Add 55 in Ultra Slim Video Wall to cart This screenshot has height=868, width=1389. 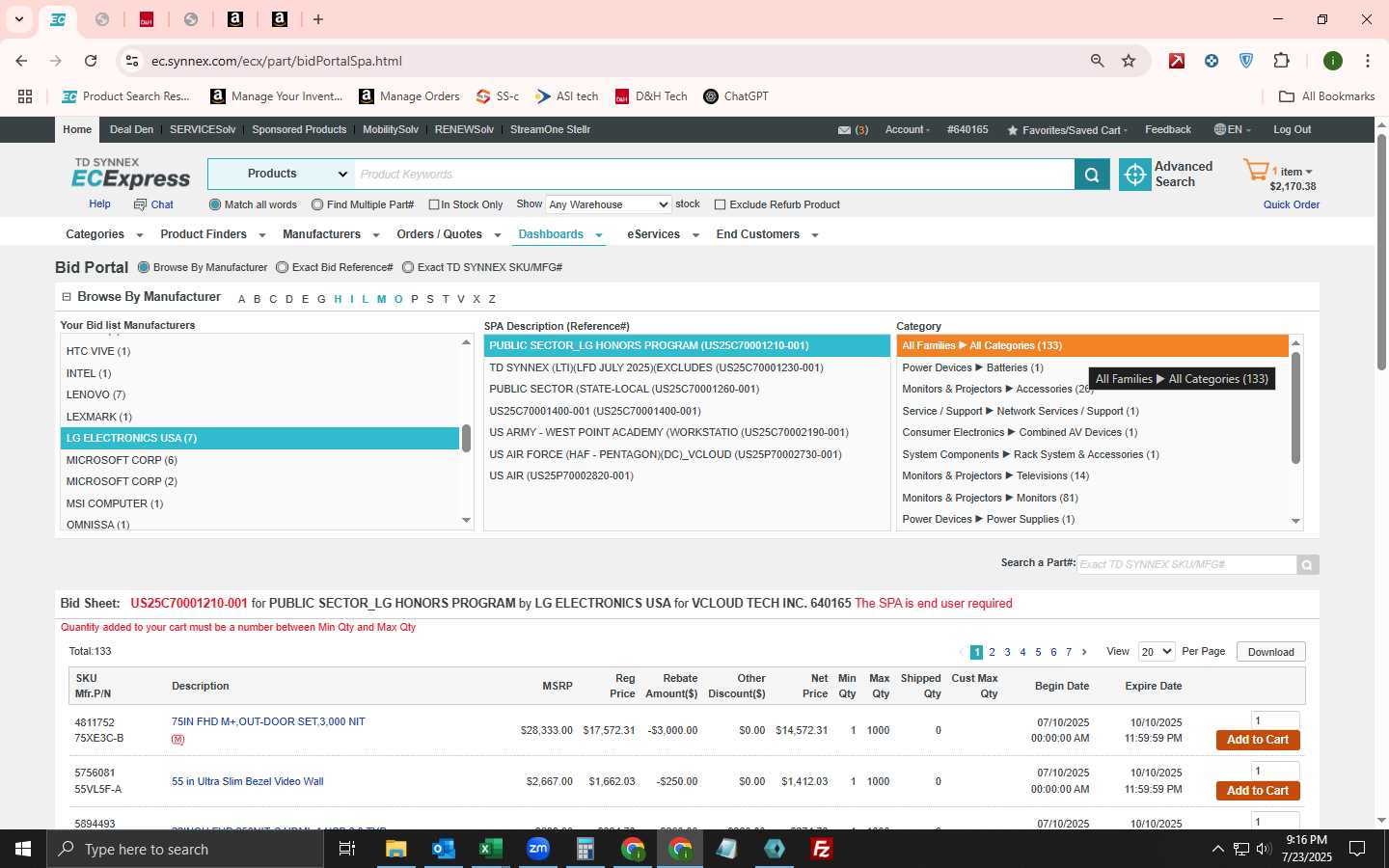(1258, 791)
